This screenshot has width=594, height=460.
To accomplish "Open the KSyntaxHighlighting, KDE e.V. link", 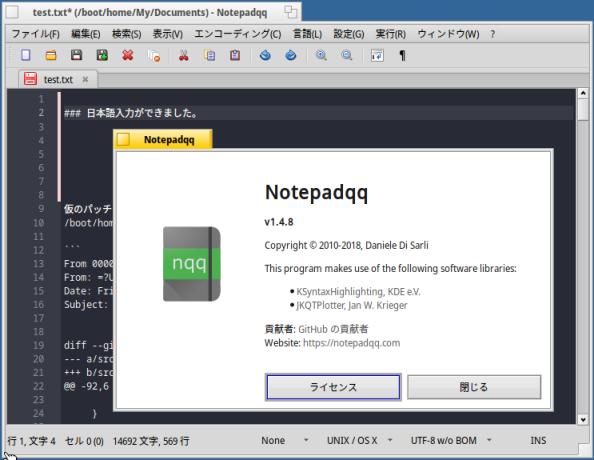I will pyautogui.click(x=358, y=292).
